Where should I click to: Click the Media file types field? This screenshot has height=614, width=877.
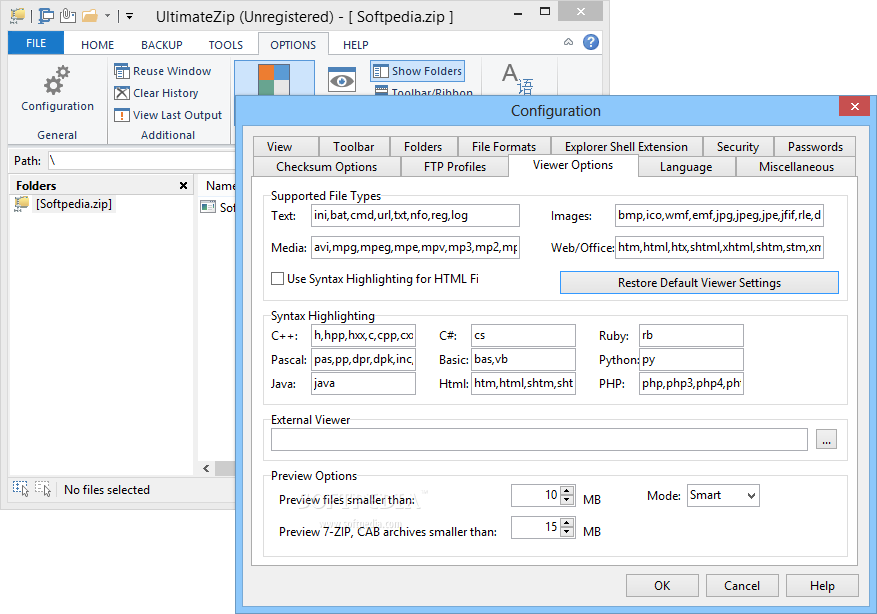click(415, 247)
